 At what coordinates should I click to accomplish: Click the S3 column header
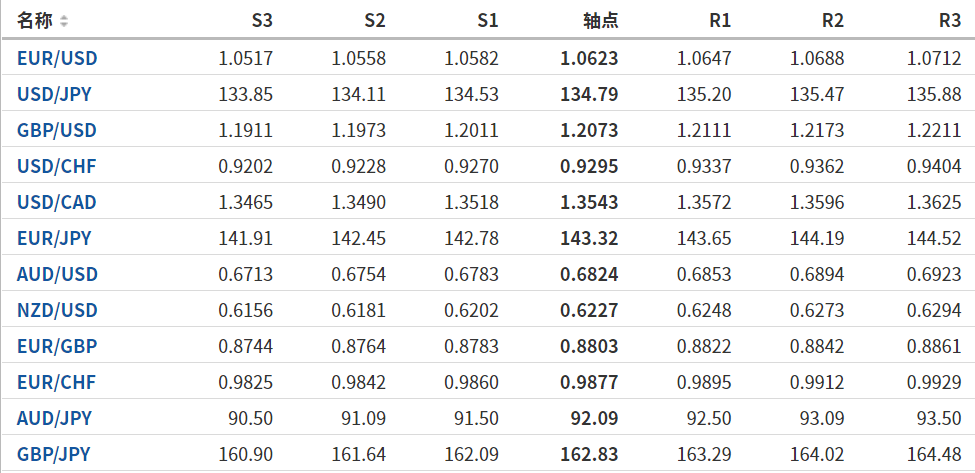[x=261, y=21]
